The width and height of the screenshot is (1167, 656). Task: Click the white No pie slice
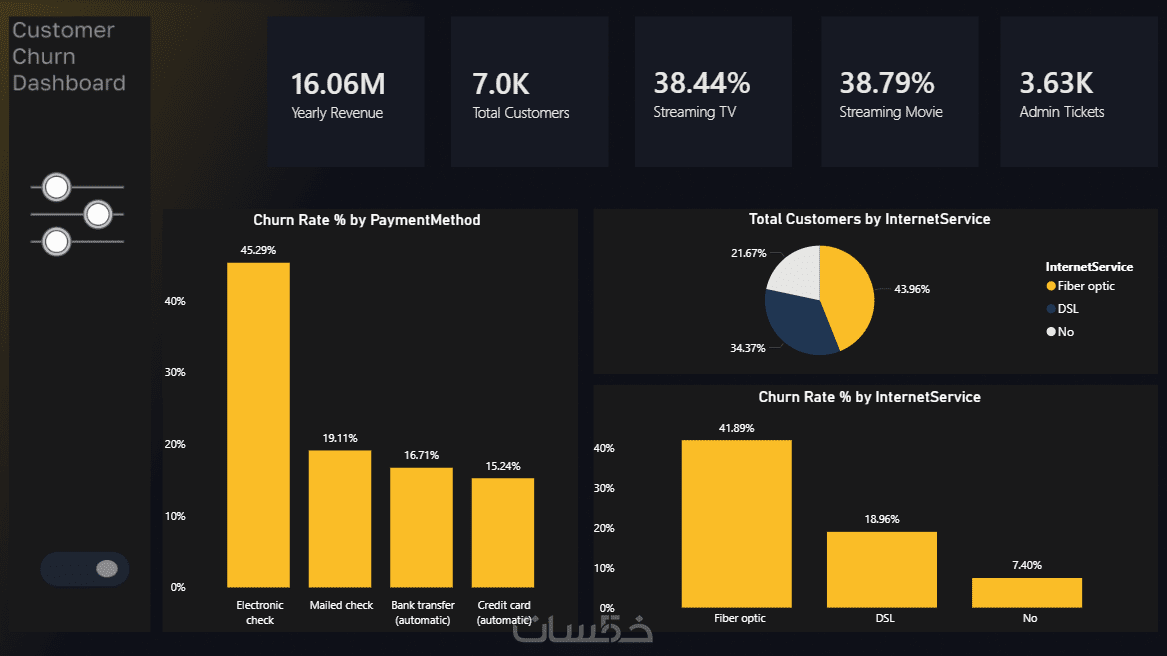pyautogui.click(x=796, y=272)
